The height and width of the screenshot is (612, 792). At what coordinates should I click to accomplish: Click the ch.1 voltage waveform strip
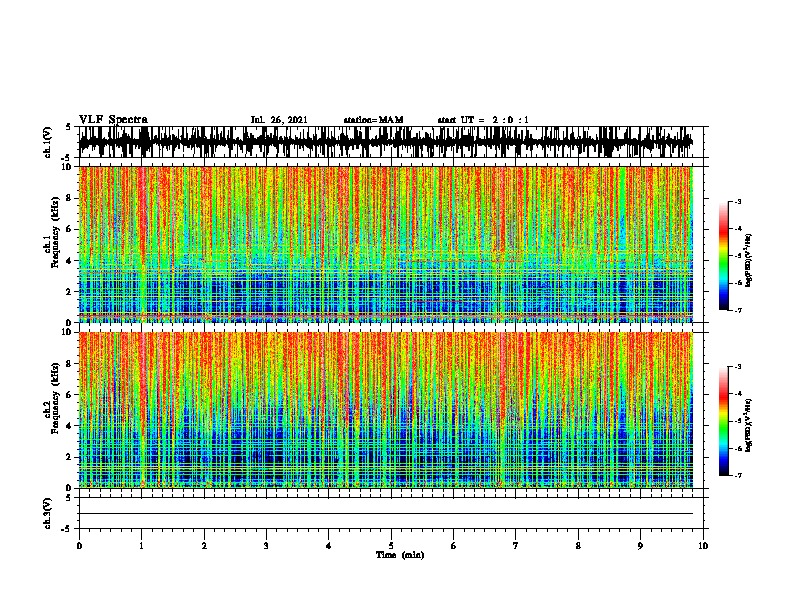(x=385, y=142)
